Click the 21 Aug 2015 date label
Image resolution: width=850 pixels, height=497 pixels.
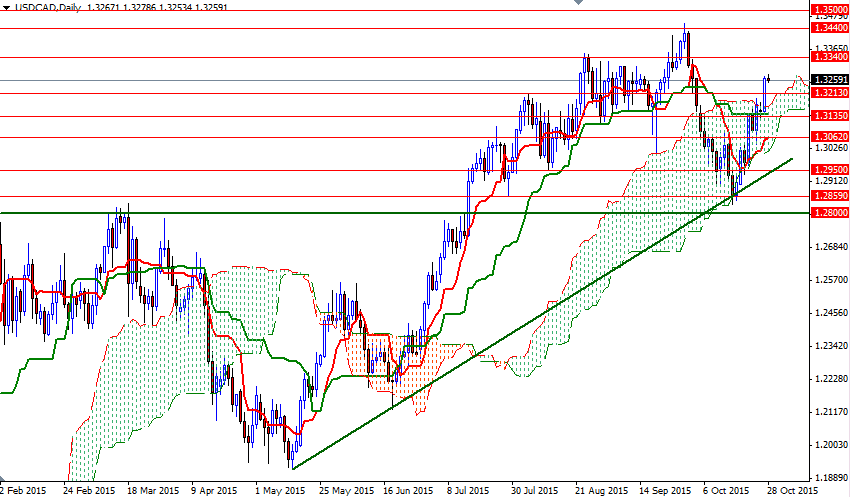coord(602,490)
